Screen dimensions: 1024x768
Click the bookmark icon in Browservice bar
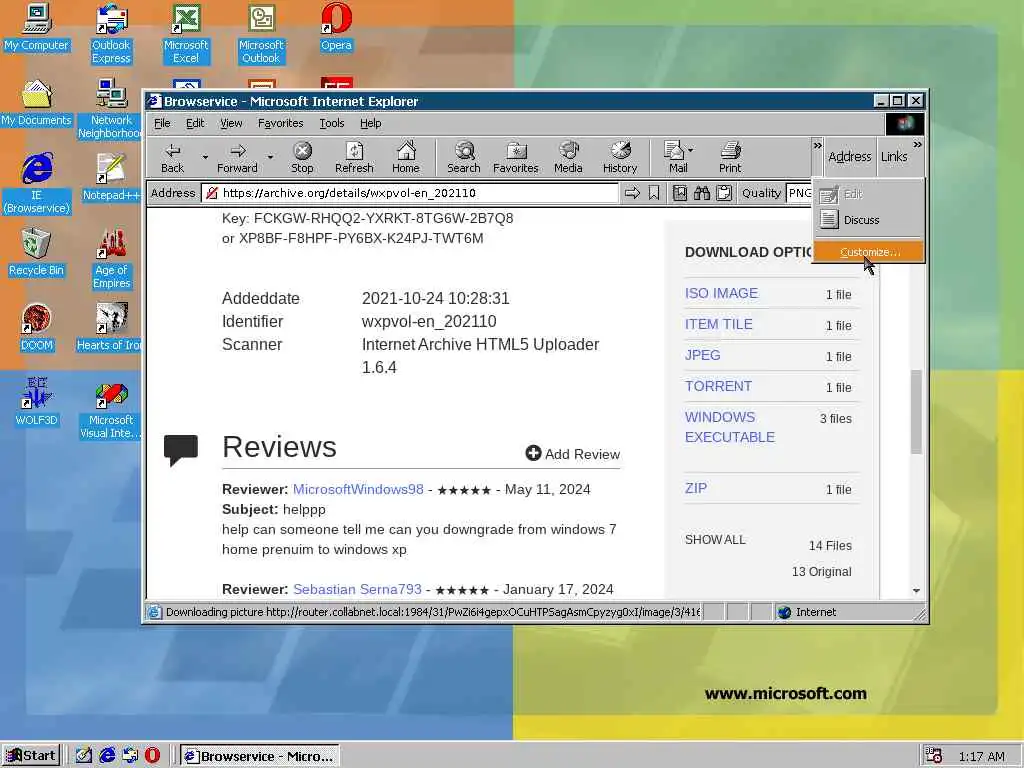[x=654, y=193]
